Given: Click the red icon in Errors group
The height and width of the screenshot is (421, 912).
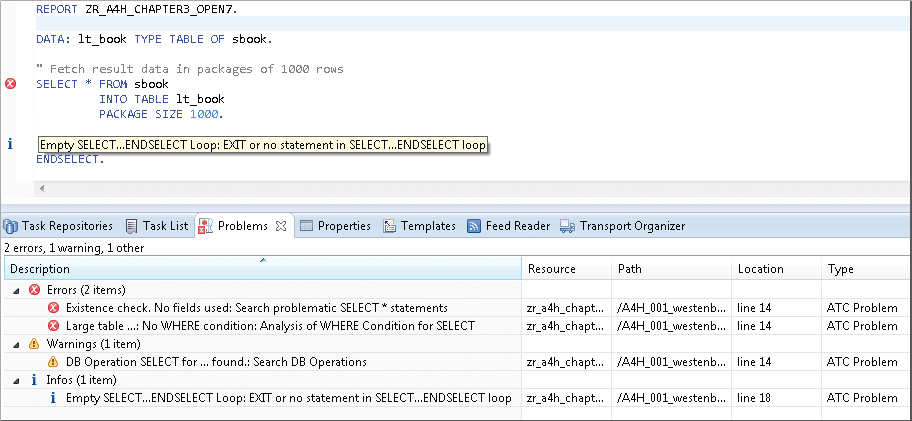Looking at the screenshot, I should coord(34,290).
